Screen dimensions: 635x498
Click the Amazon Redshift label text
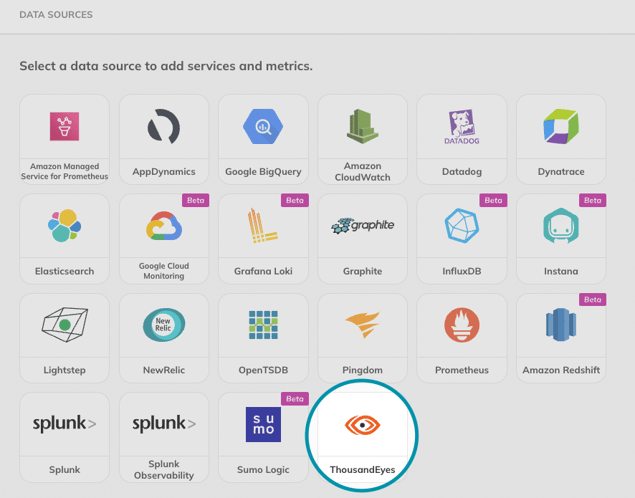(561, 370)
